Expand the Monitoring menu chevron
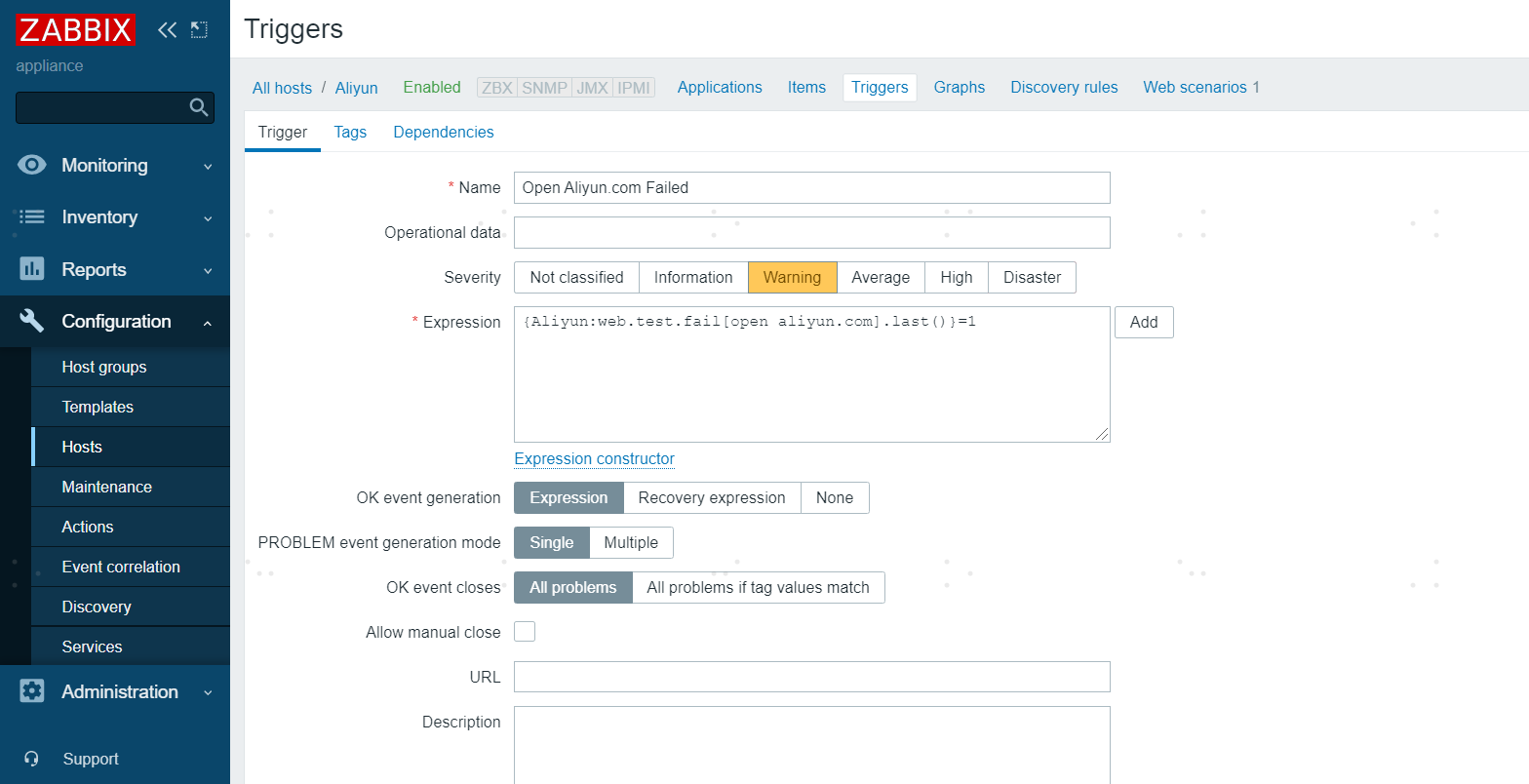The width and height of the screenshot is (1529, 784). click(x=208, y=167)
